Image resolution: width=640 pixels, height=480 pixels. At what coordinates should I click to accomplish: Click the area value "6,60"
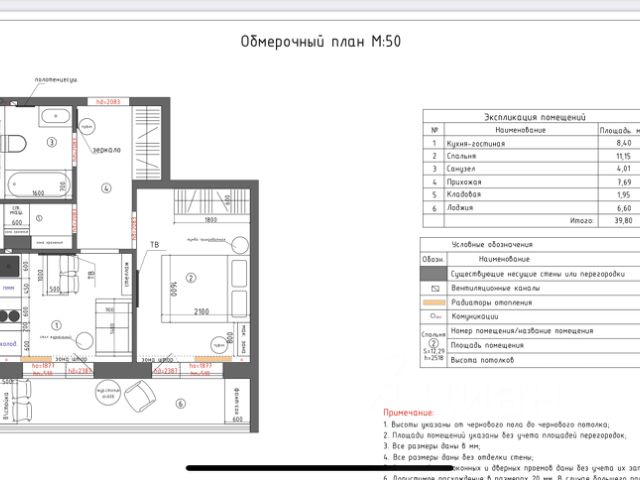tap(624, 208)
